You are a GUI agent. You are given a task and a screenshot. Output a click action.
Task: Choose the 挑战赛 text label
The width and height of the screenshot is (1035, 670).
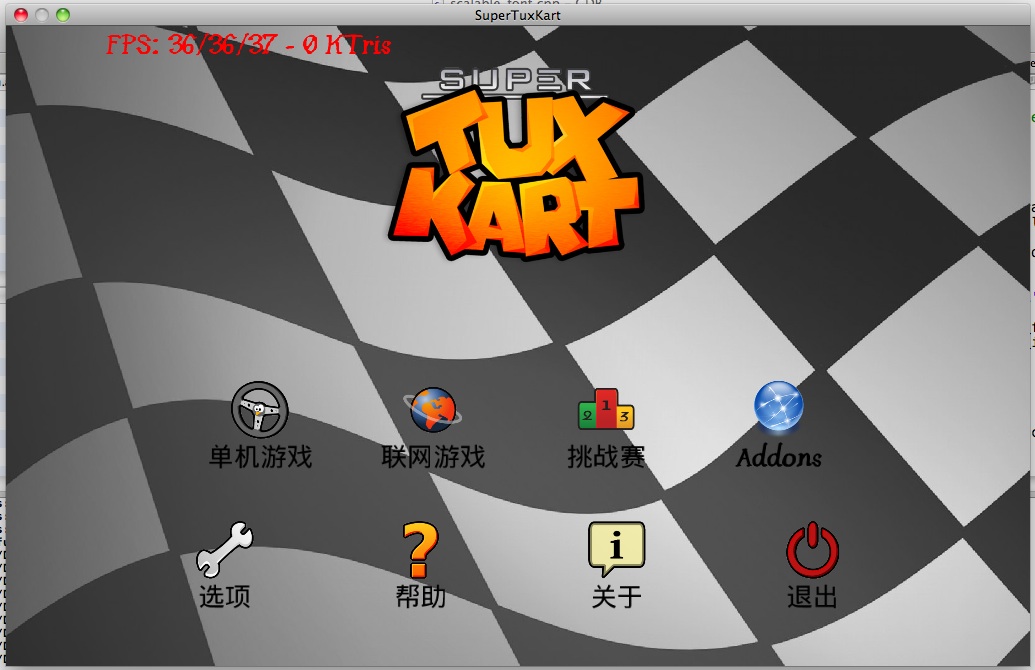coord(606,458)
